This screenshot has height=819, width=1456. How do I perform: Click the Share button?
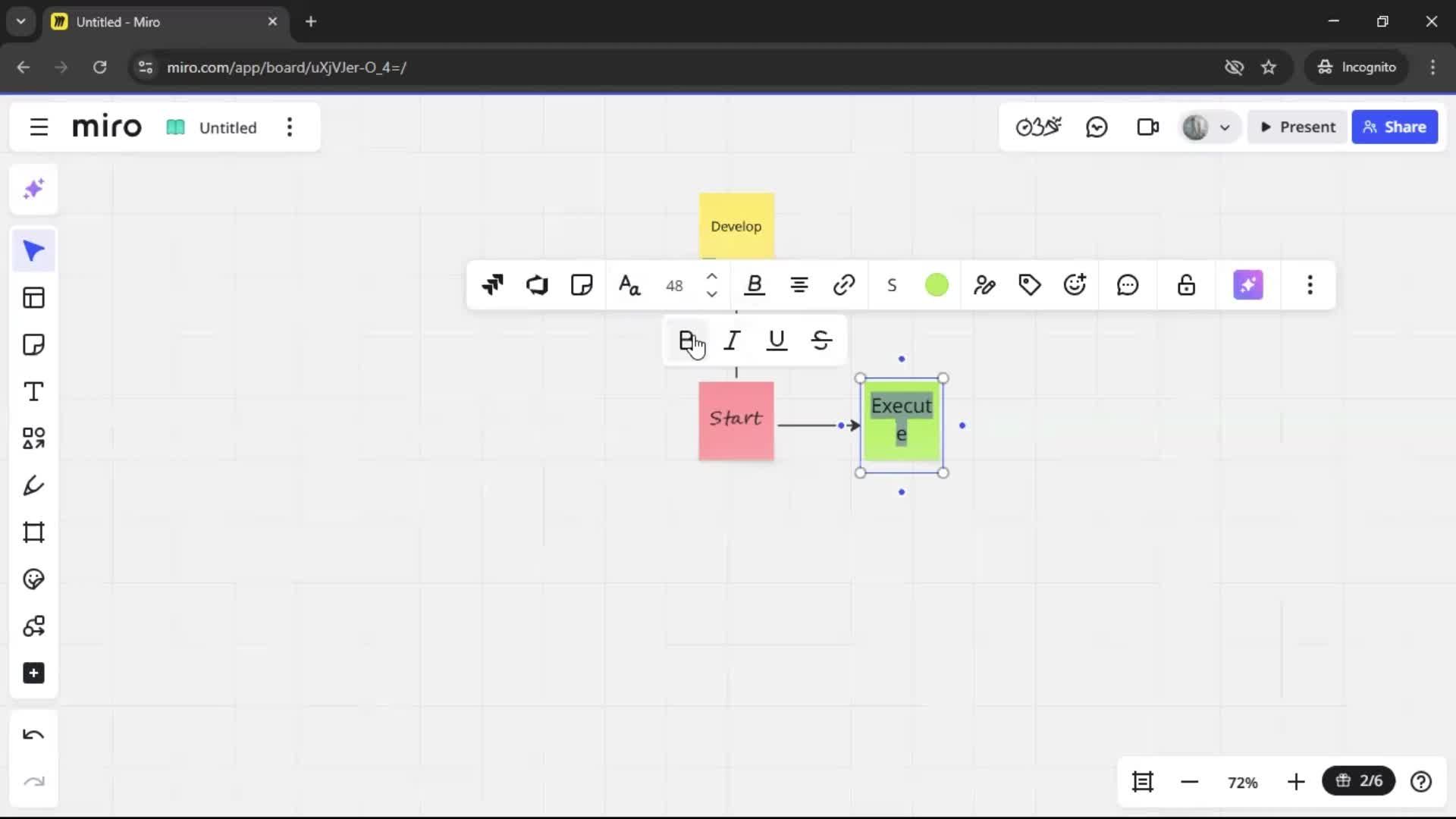pyautogui.click(x=1395, y=127)
